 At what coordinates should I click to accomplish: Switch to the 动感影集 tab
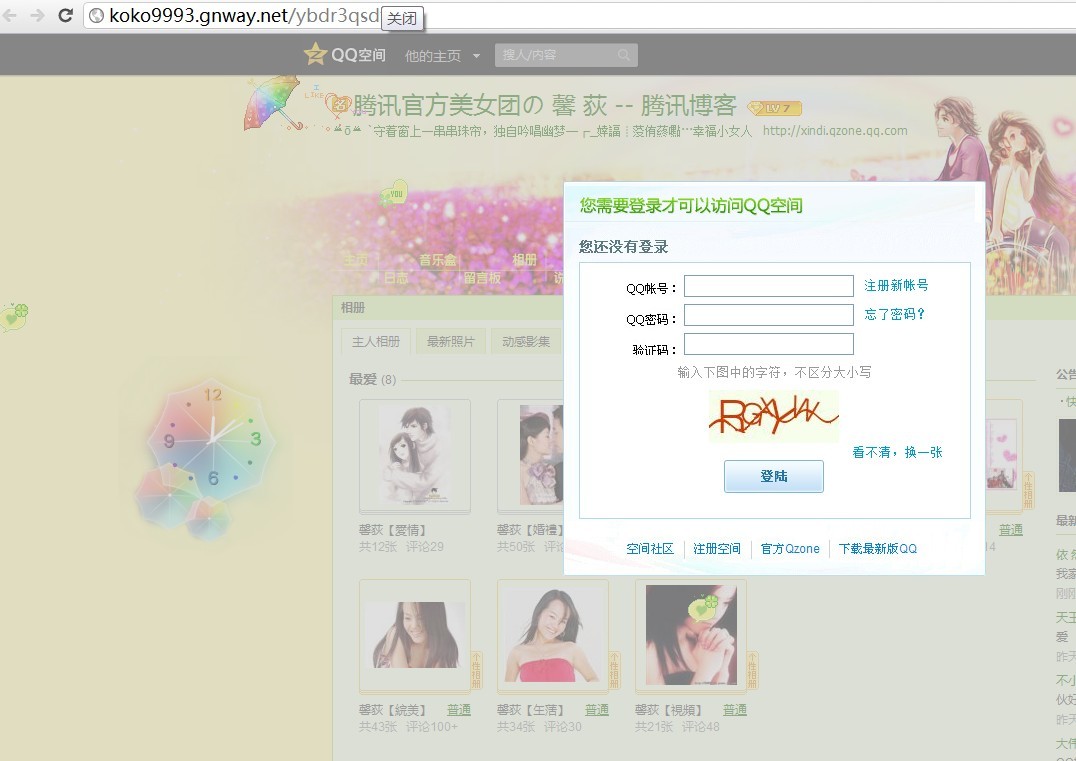[x=526, y=341]
